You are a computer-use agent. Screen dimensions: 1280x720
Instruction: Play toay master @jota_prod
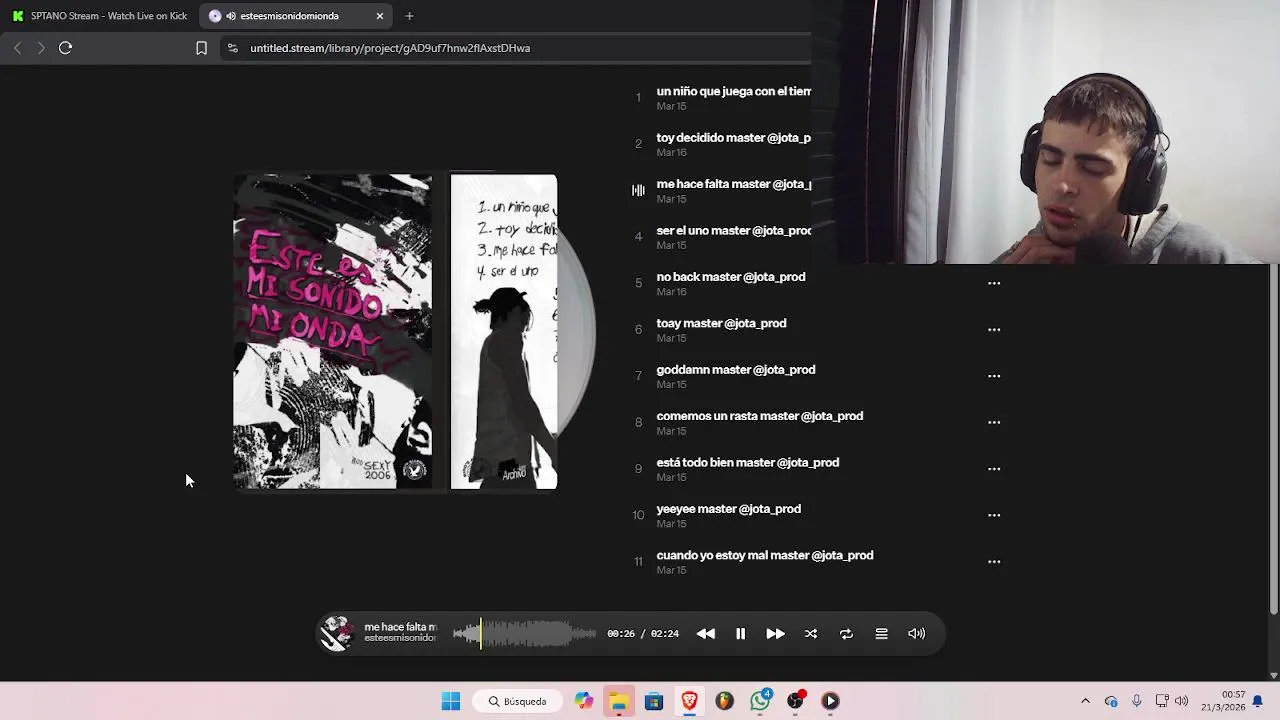pos(721,323)
